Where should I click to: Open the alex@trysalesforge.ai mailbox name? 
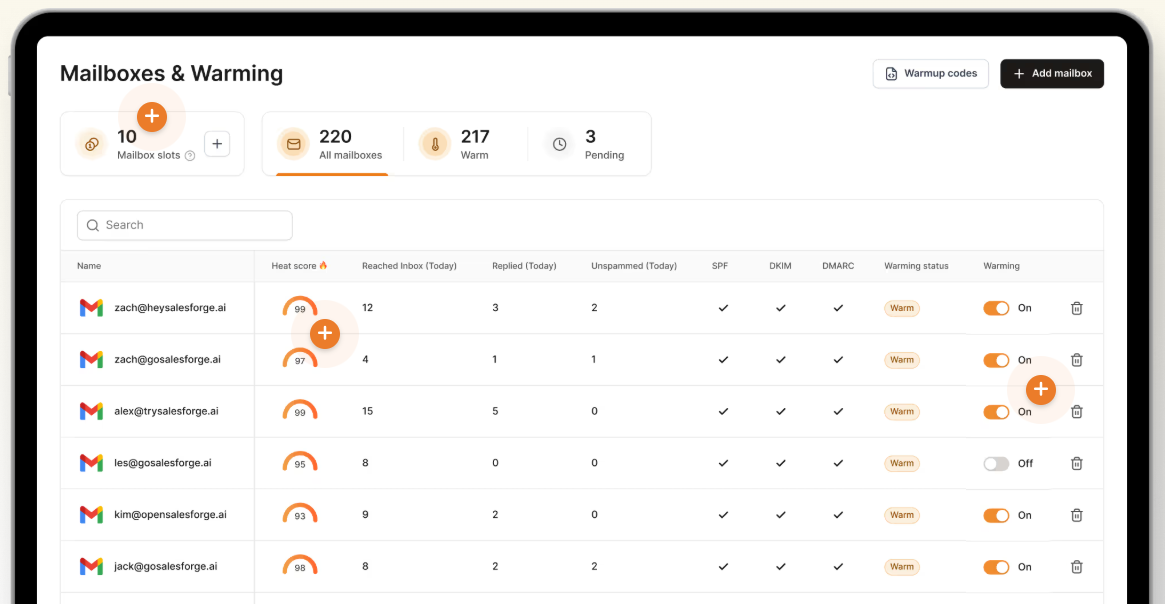[x=166, y=411]
